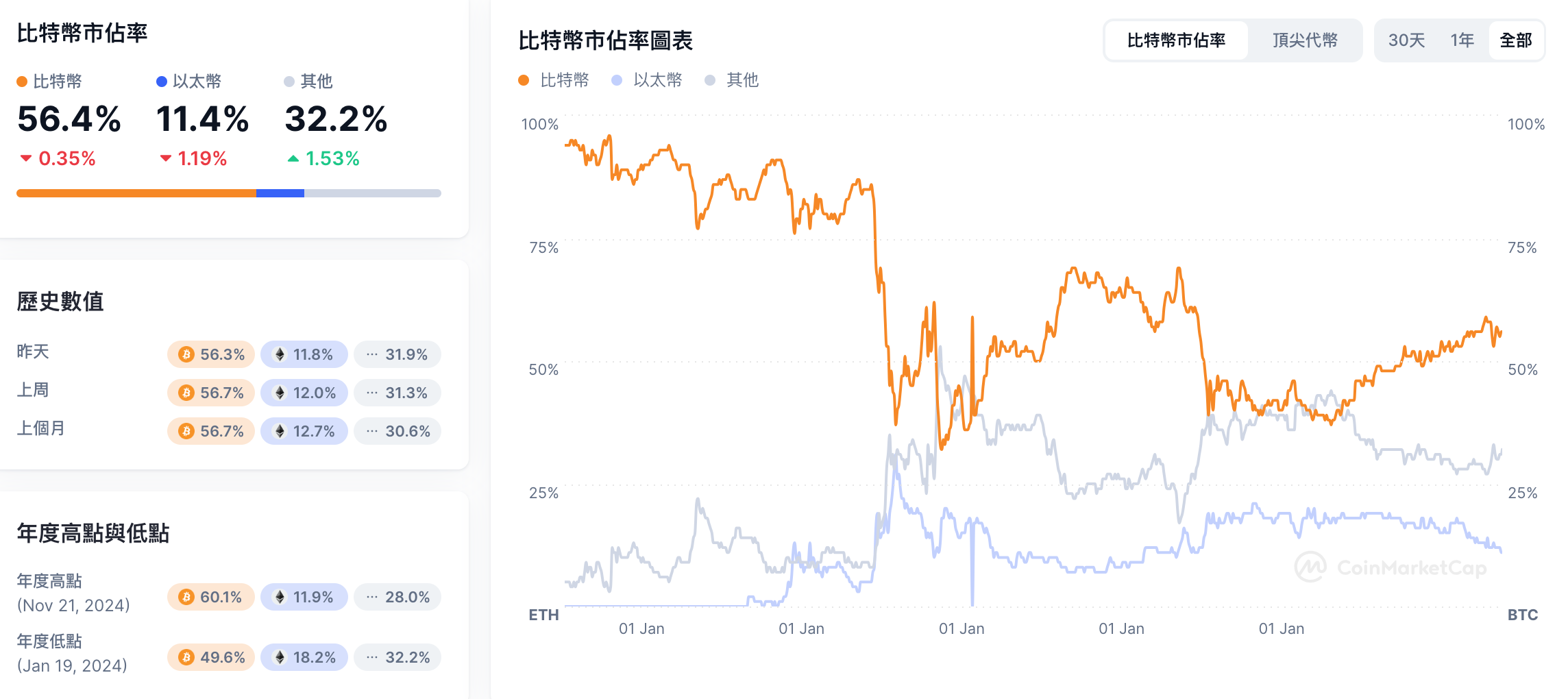Click the ellipsis icon next to 31.9%

[x=371, y=354]
